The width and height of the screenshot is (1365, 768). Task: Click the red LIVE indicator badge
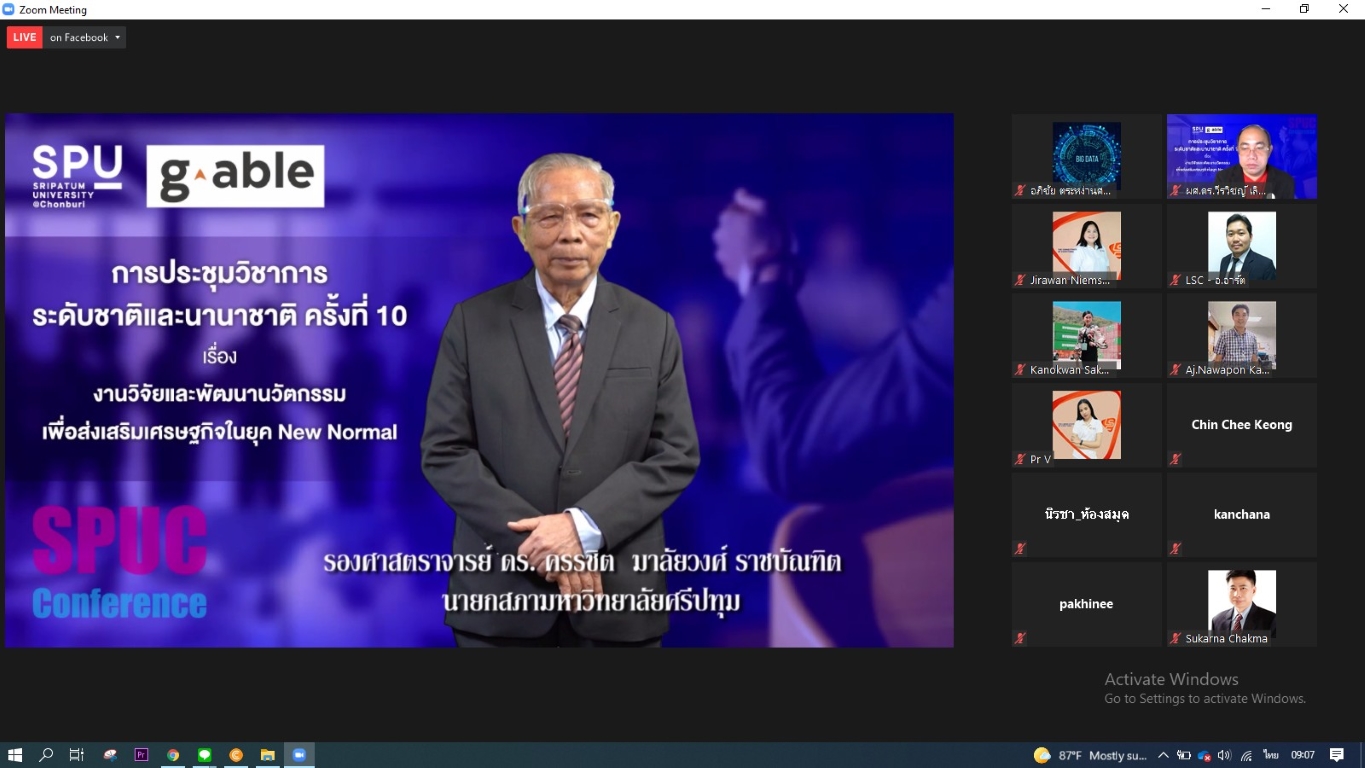click(x=25, y=37)
